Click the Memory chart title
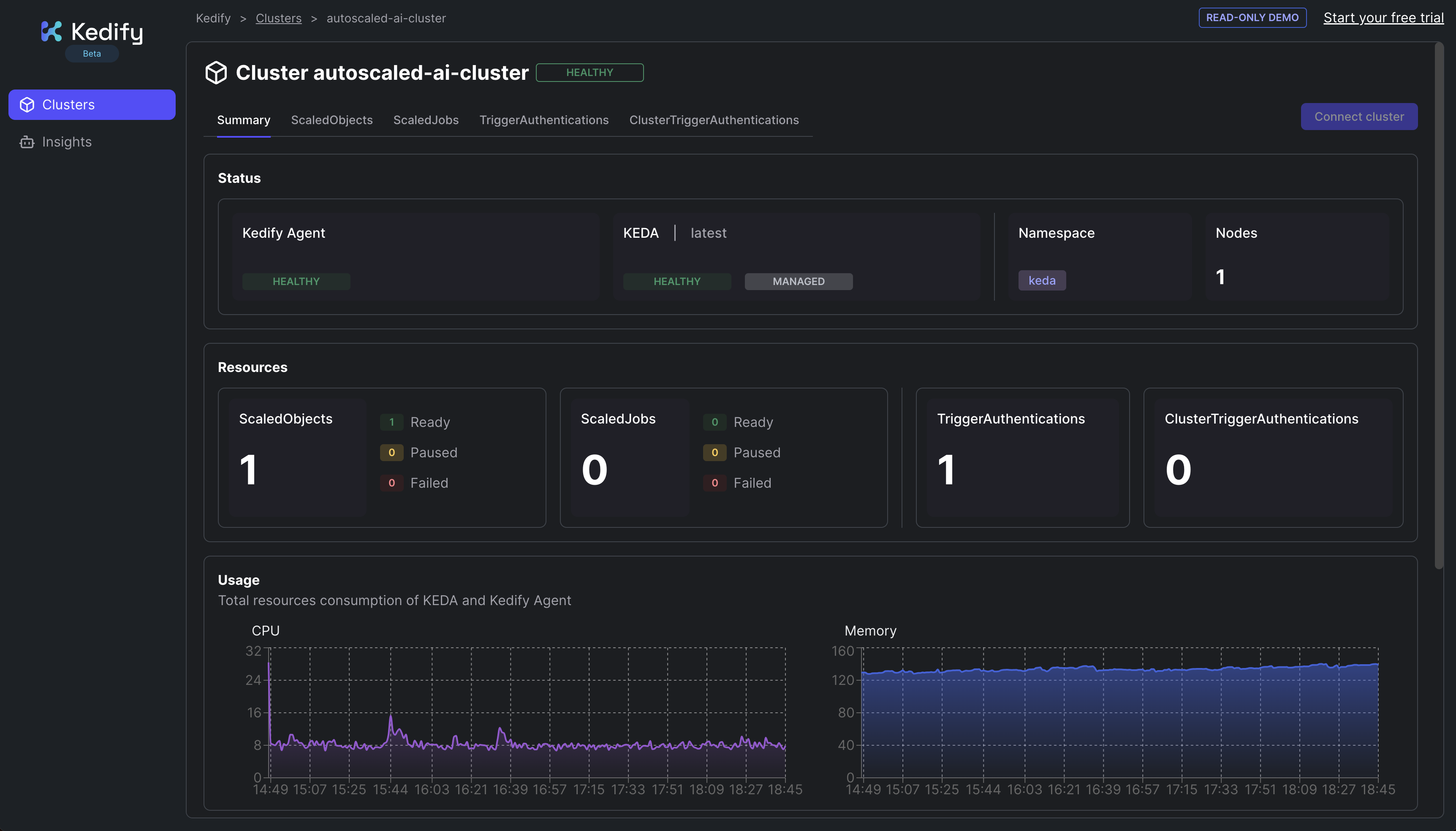This screenshot has height=831, width=1456. 870,631
